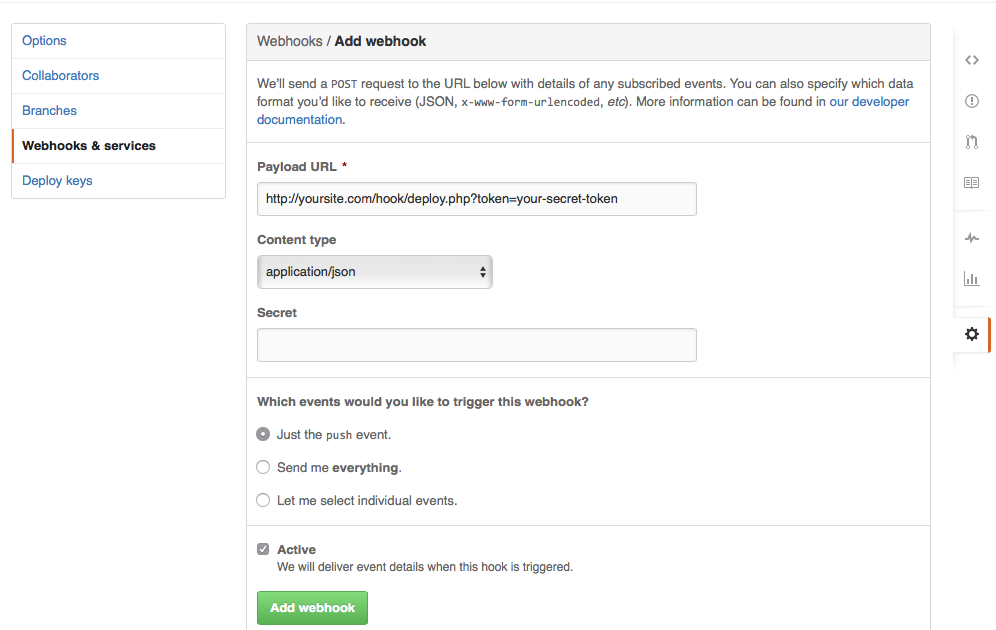Image resolution: width=996 pixels, height=630 pixels.
Task: Open the Pull requests icon
Action: point(971,142)
